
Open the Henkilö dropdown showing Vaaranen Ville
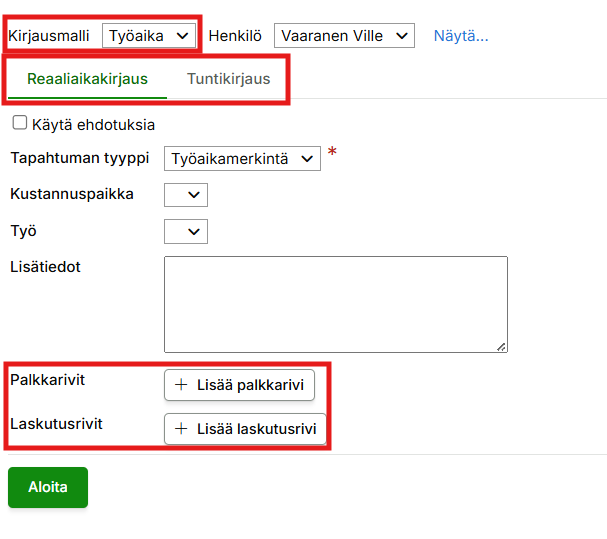pyautogui.click(x=343, y=35)
